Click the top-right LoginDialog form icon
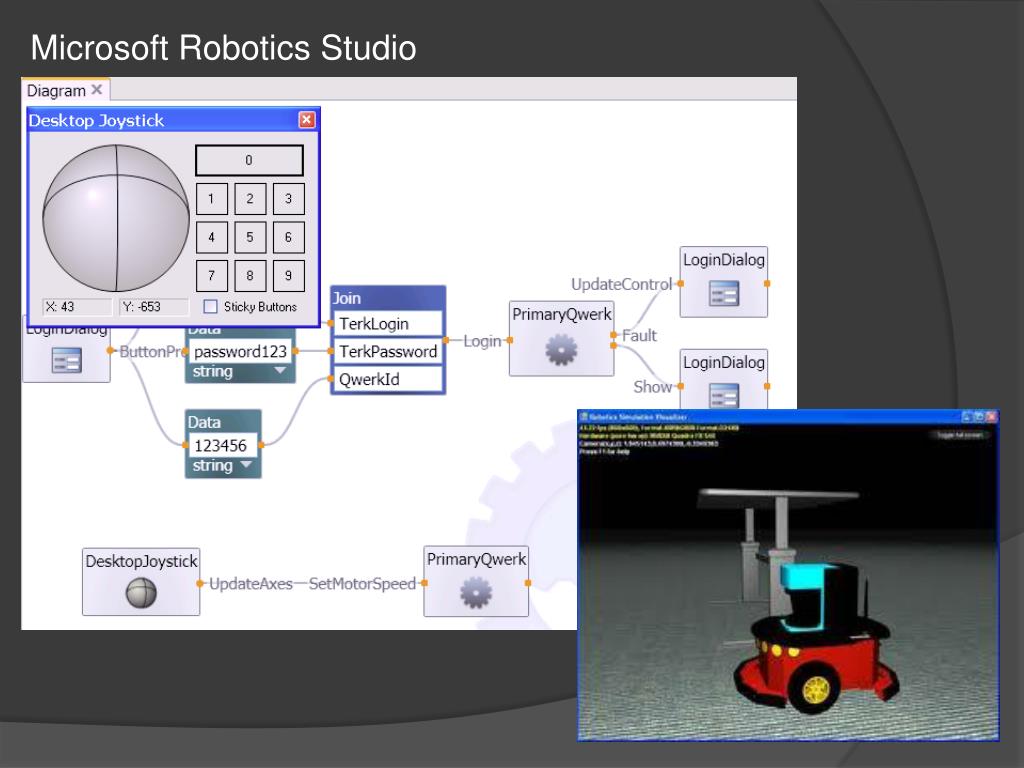1024x768 pixels. click(x=724, y=293)
